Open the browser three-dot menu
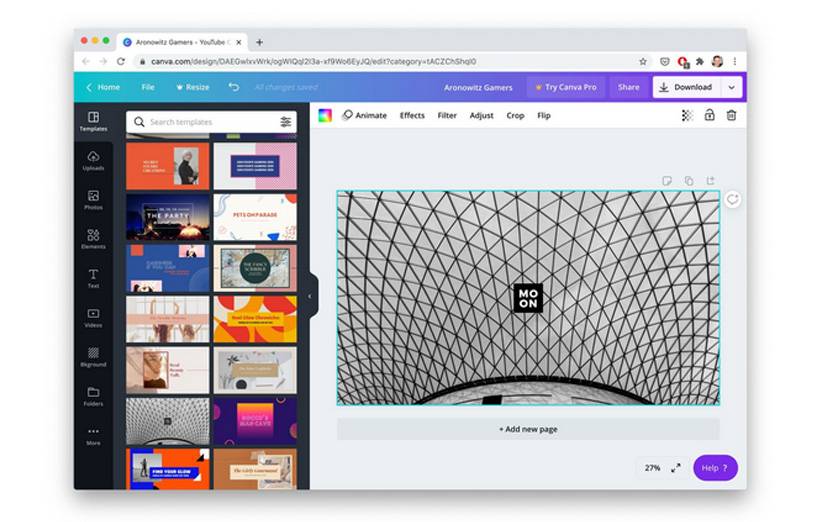The image size is (822, 522). click(735, 61)
